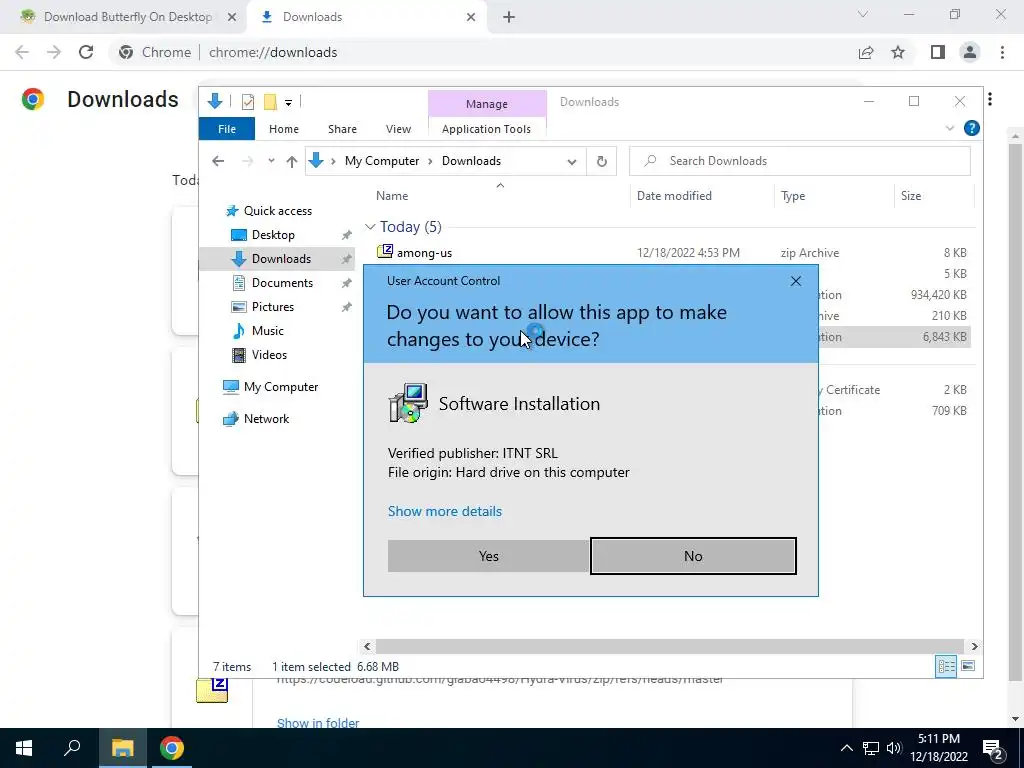Click Show in folder link in Chrome
This screenshot has height=768, width=1024.
[x=318, y=723]
